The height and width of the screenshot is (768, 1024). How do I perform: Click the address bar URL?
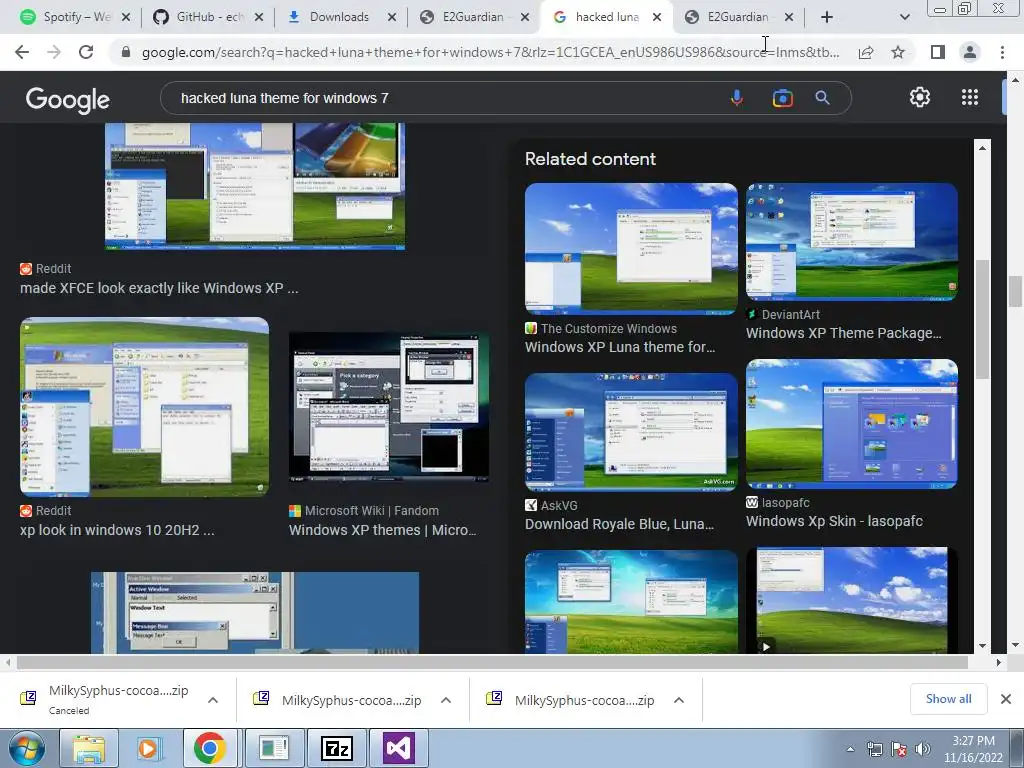pyautogui.click(x=490, y=52)
